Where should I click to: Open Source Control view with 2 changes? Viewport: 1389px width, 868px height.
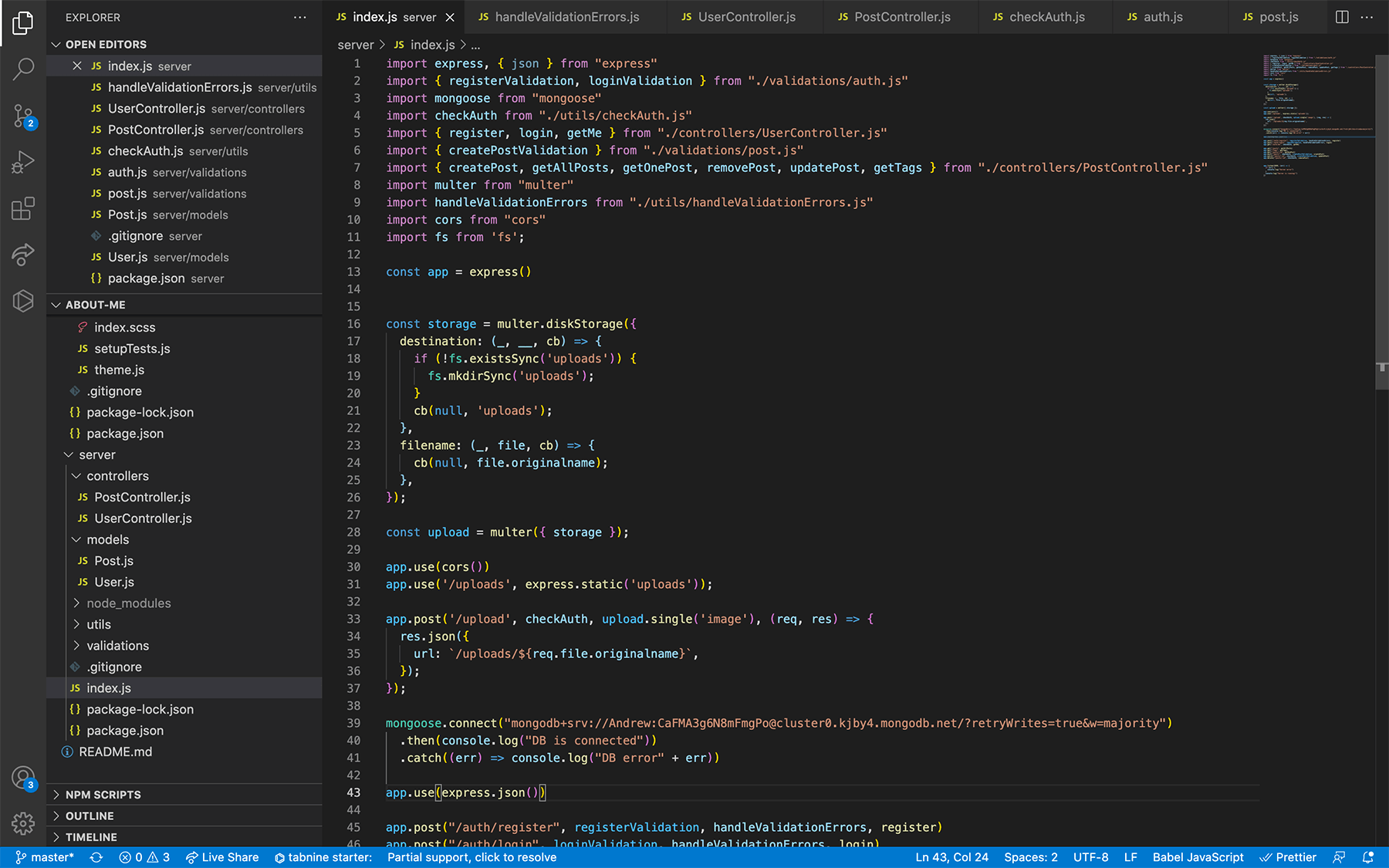(x=23, y=117)
